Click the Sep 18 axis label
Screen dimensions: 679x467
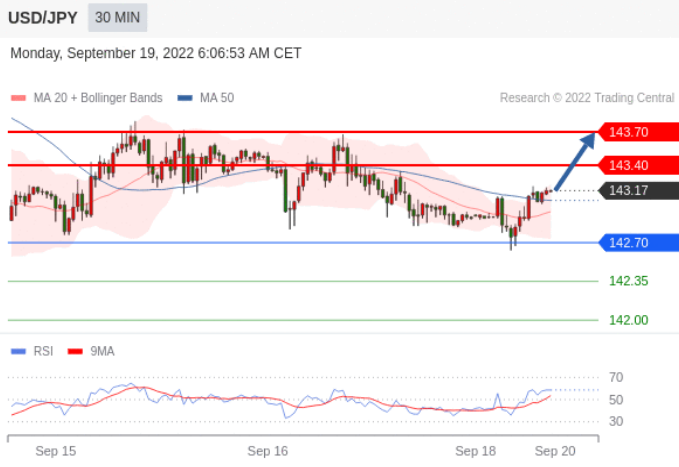[475, 451]
